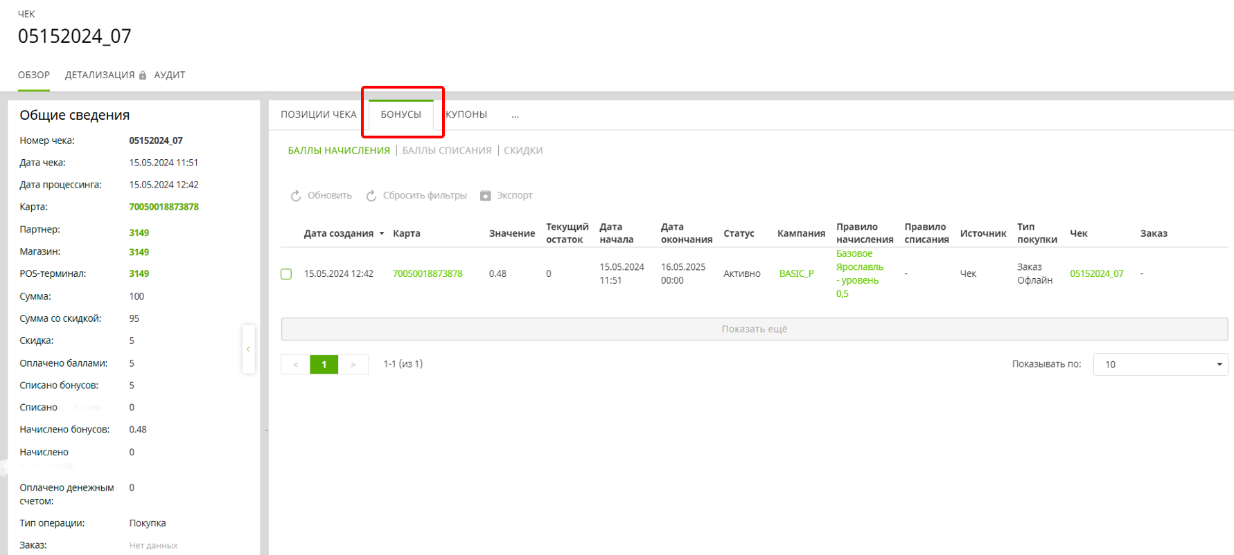Open the ellipsis overflow tab menu
Screen dimensions: 1234x555
point(515,115)
